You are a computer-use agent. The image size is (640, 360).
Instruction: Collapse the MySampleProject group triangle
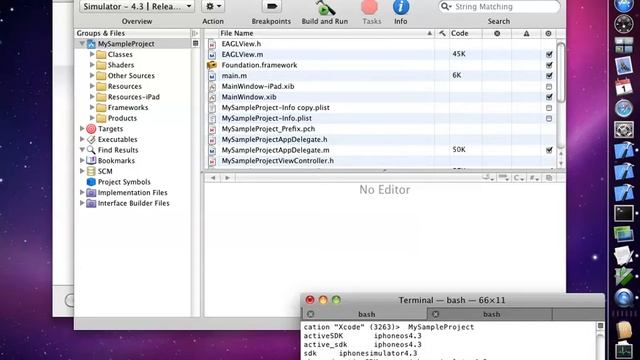click(x=82, y=44)
